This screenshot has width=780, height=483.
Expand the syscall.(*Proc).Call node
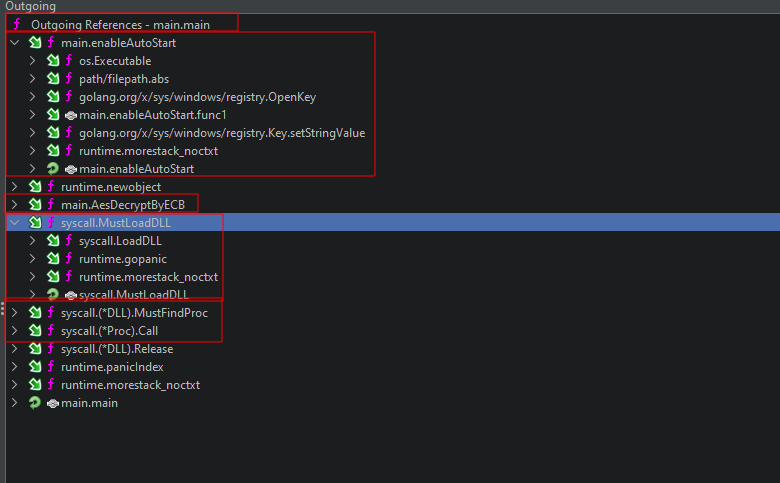click(15, 330)
